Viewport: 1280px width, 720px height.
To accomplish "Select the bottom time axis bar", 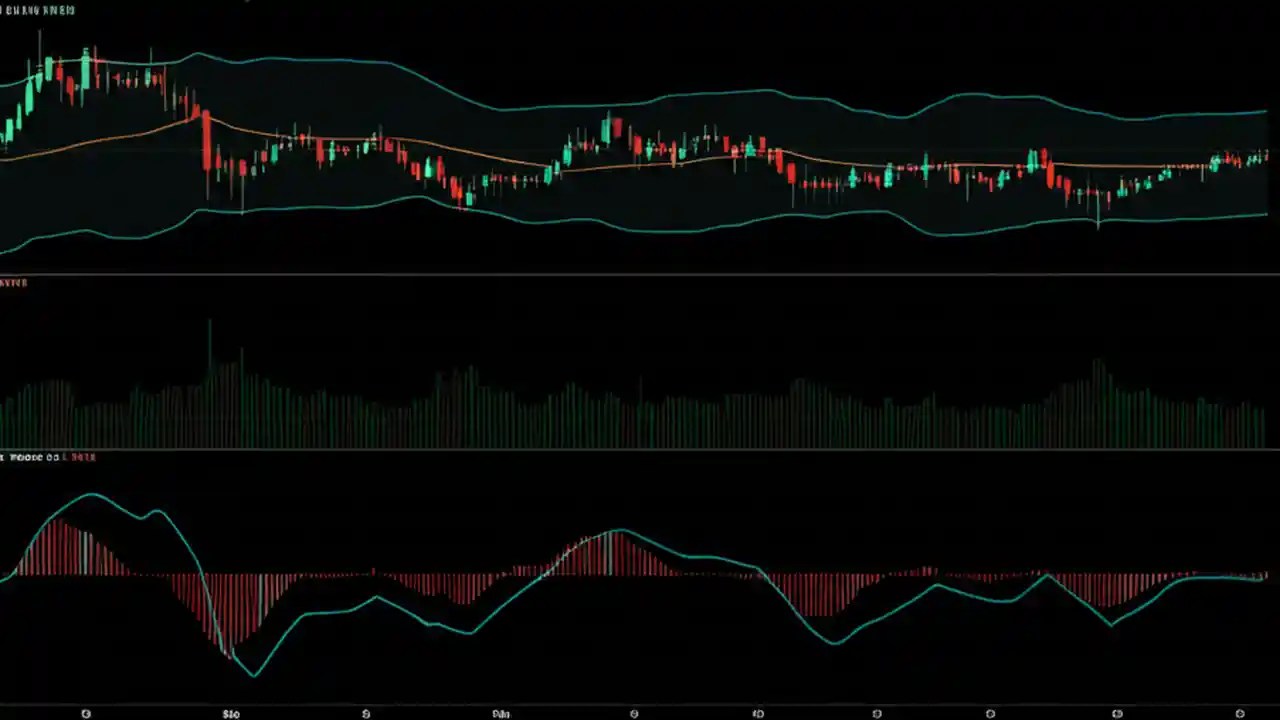I will [x=640, y=713].
